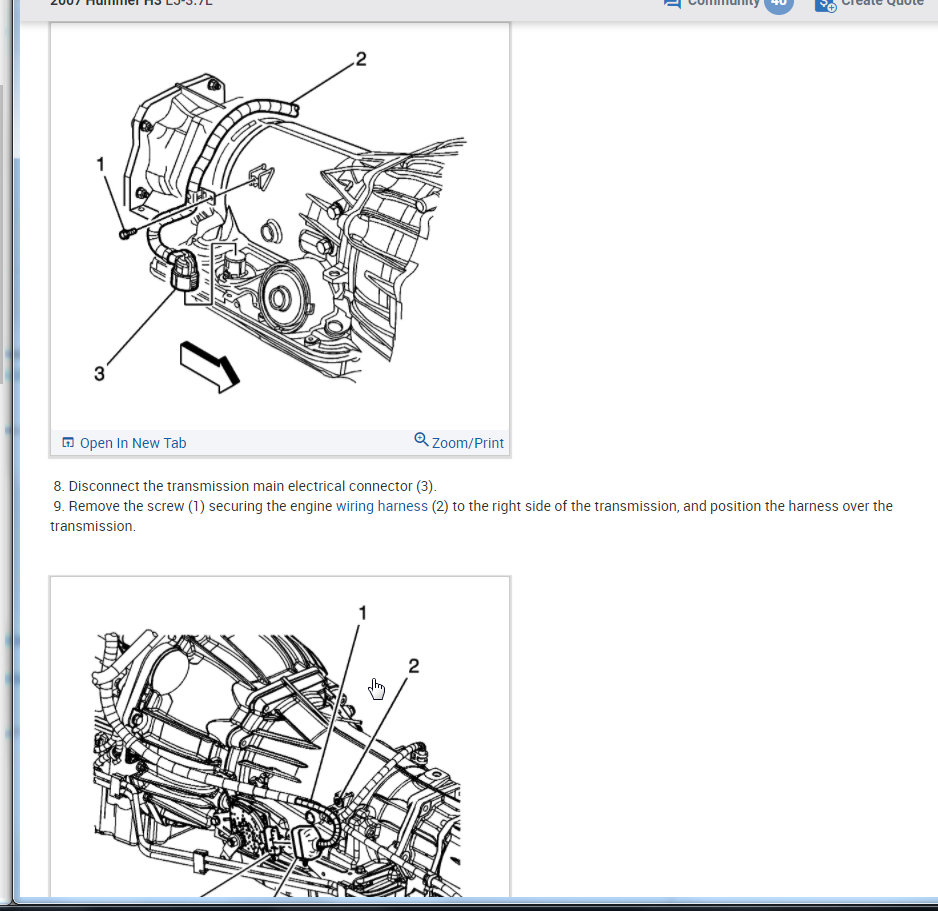This screenshot has height=911, width=938.
Task: Click the Community chat bubble icon
Action: click(672, 3)
